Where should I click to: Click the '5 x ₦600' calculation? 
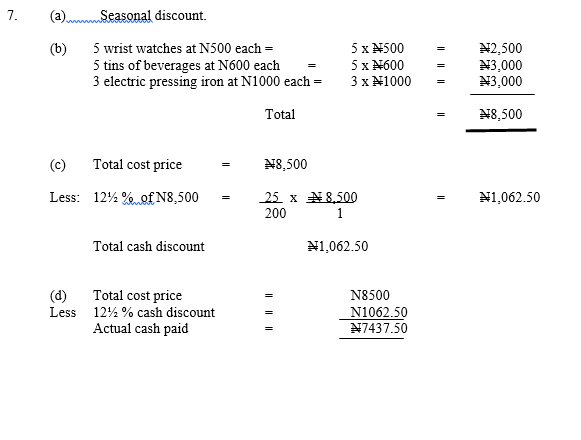[377, 66]
